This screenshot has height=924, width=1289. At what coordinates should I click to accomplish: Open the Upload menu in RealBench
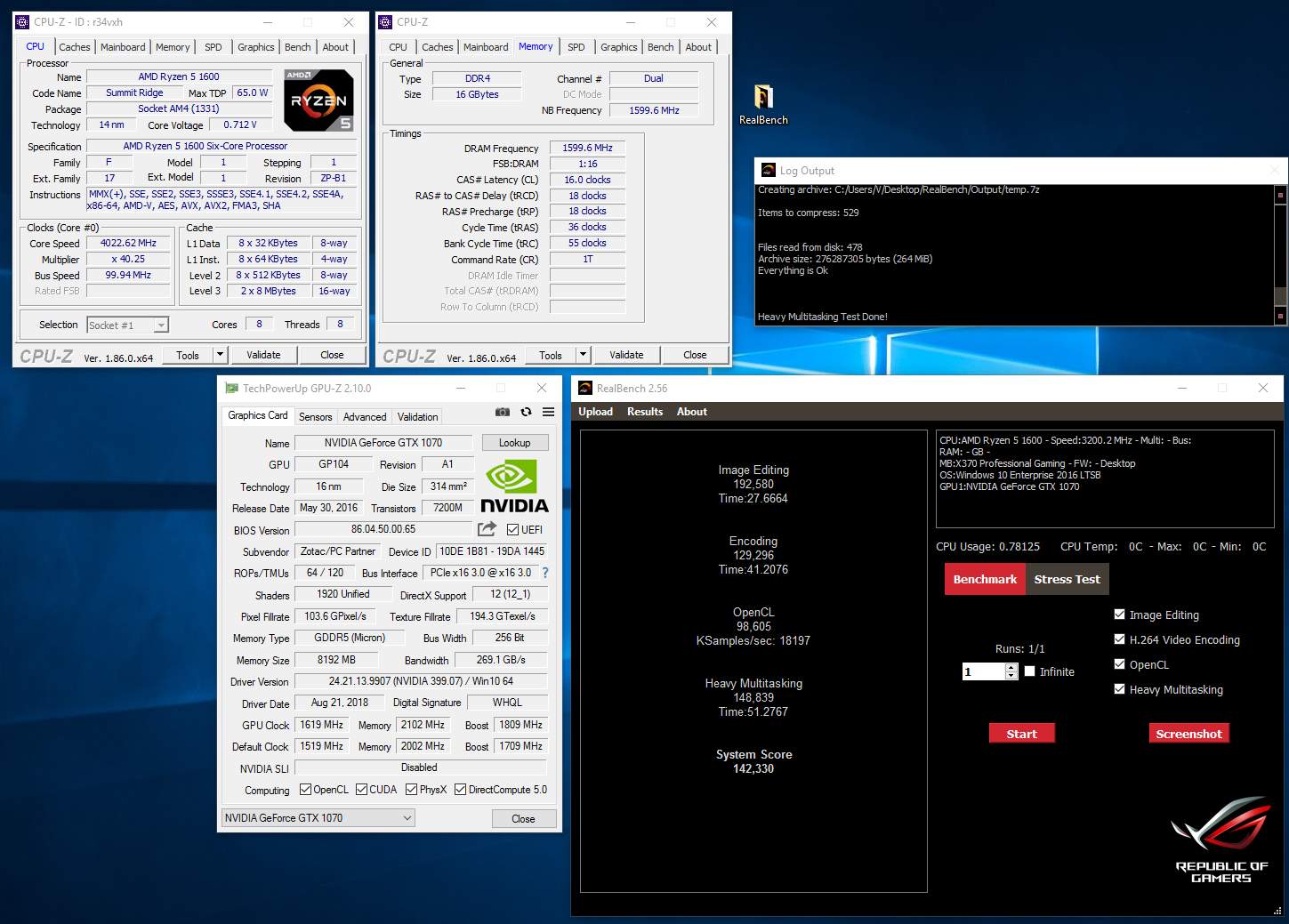pos(595,412)
